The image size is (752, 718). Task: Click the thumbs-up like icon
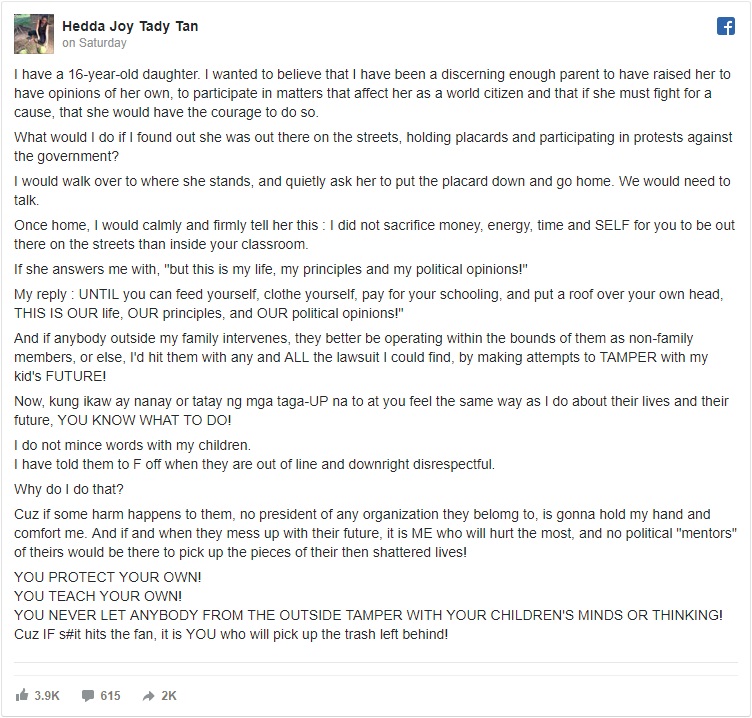coord(23,694)
